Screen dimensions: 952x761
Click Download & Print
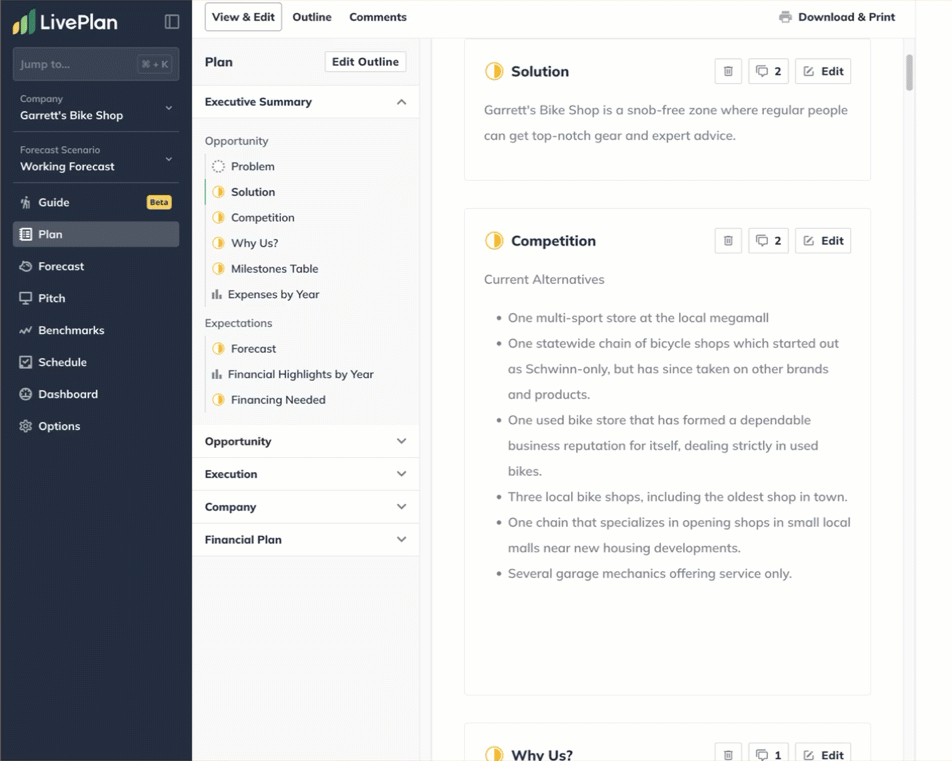coord(837,17)
